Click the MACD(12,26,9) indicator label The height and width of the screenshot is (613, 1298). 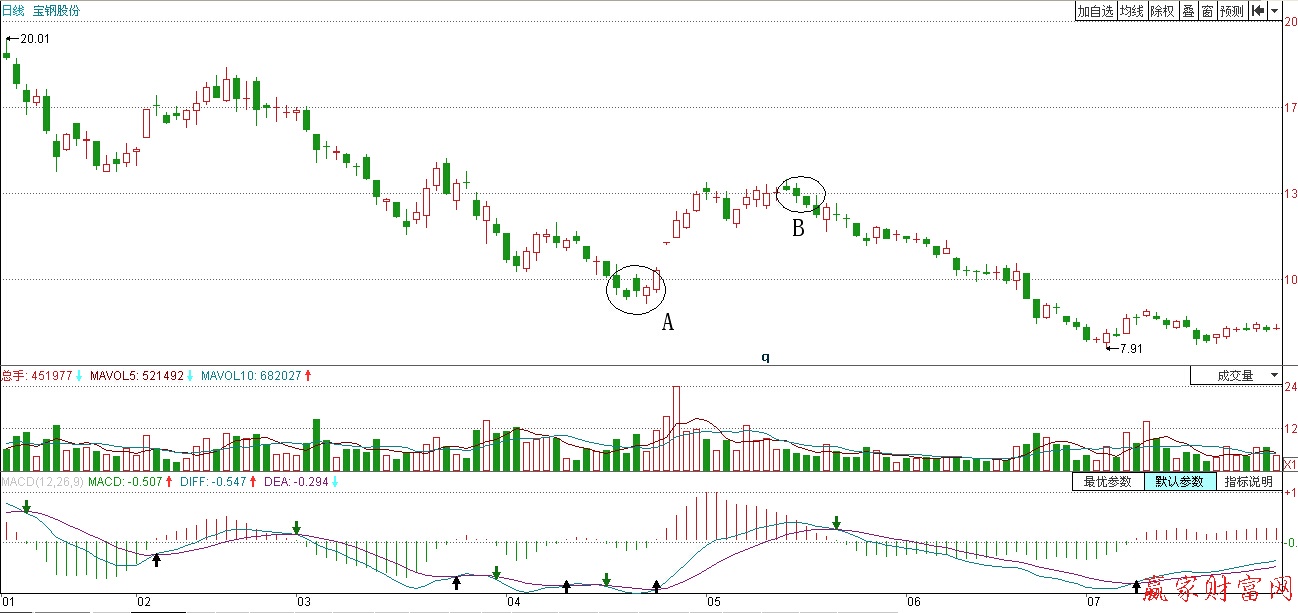tap(39, 482)
